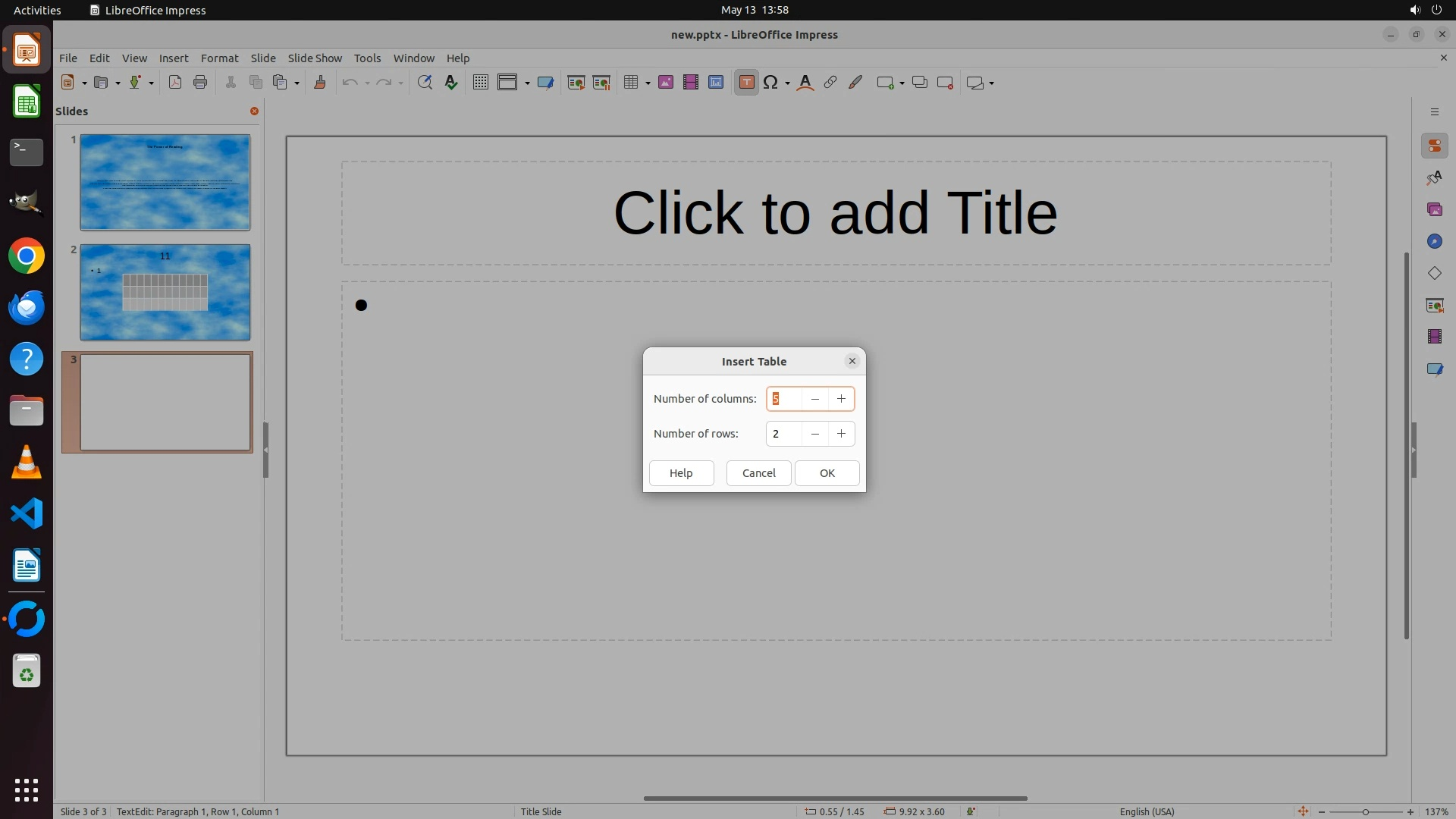Click the Start from First Slide icon
This screenshot has width=1456, height=819.
click(576, 83)
